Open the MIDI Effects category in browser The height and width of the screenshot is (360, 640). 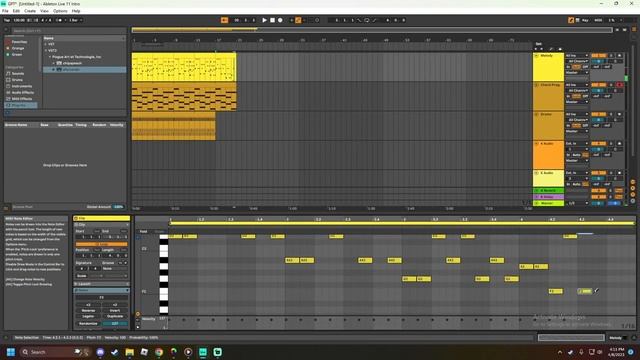pos(21,99)
